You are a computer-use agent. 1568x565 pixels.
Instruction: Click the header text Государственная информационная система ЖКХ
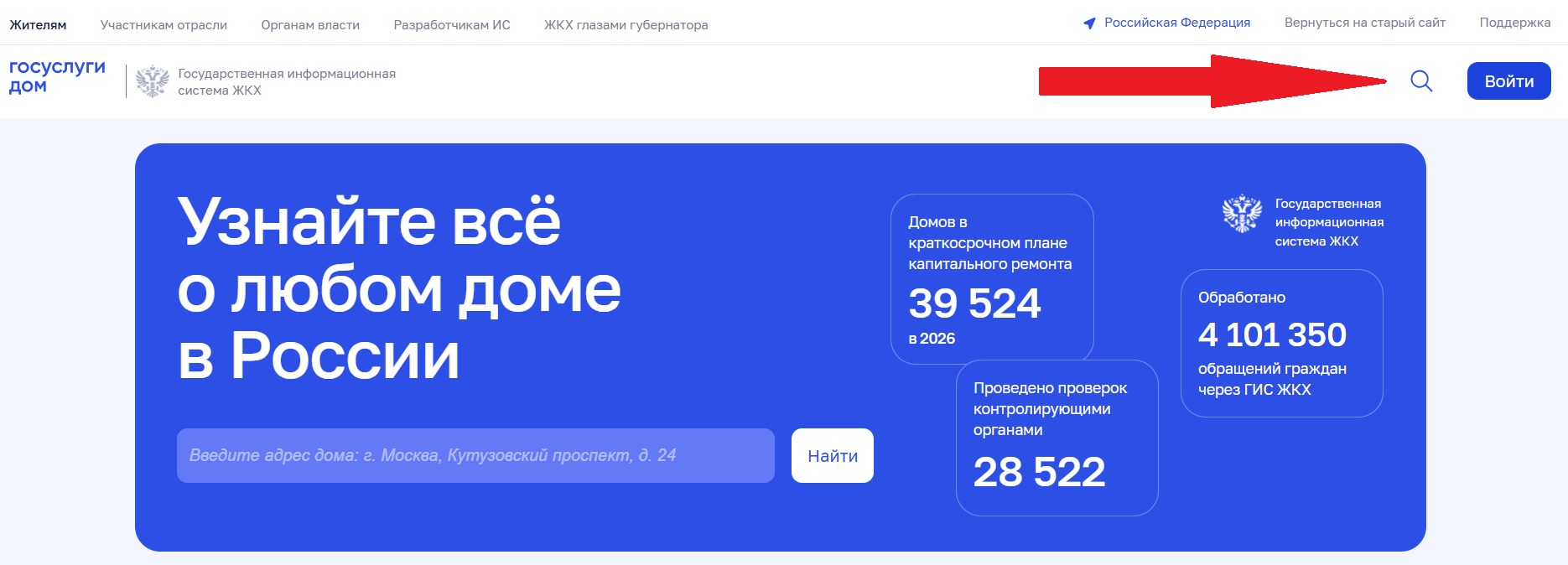click(x=287, y=82)
